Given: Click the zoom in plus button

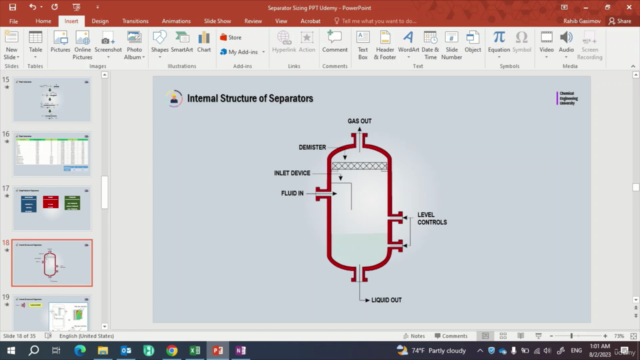Looking at the screenshot, I should [605, 336].
